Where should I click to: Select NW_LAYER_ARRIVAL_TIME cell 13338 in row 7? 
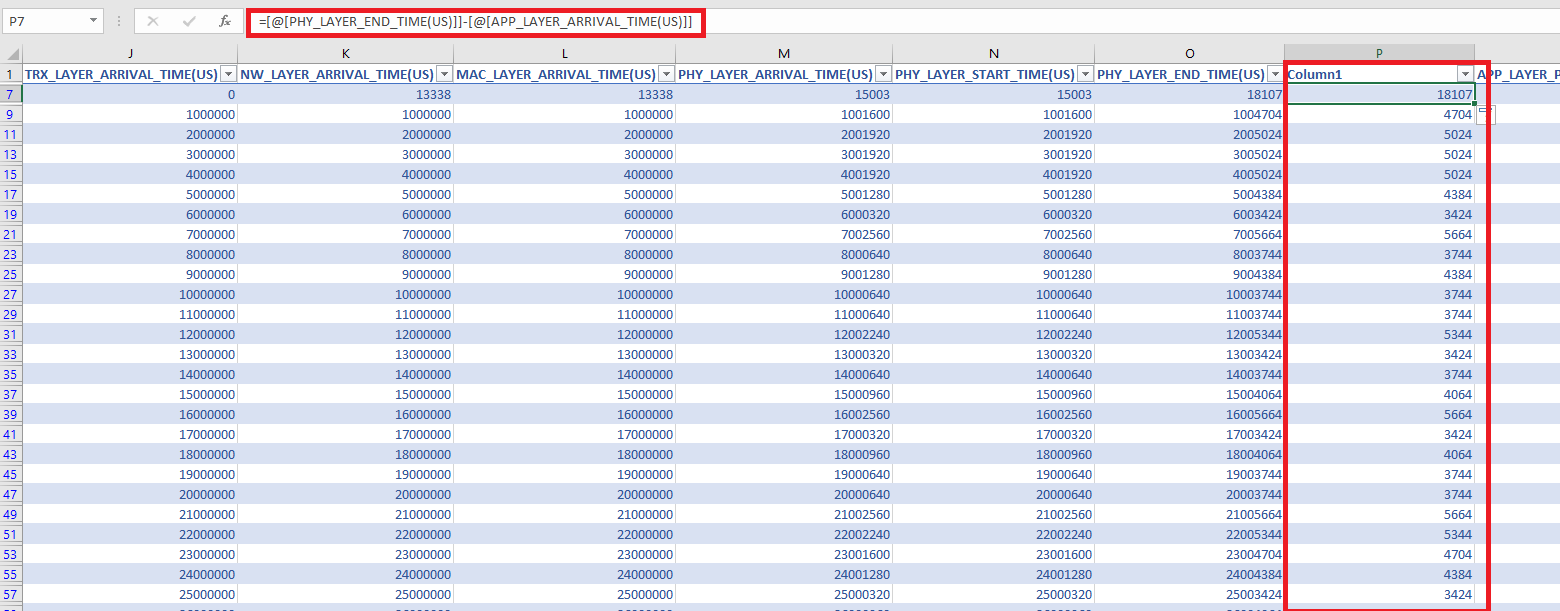(346, 94)
